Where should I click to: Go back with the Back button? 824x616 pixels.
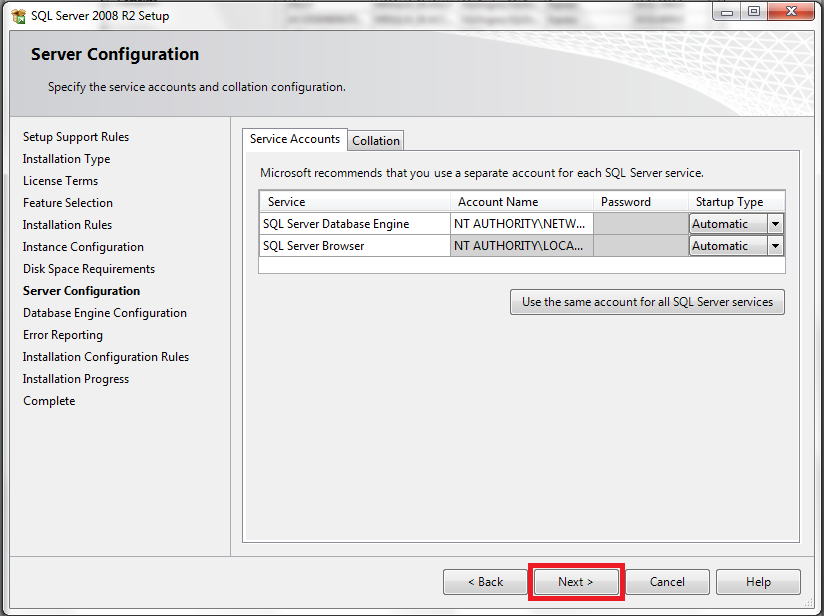click(486, 582)
